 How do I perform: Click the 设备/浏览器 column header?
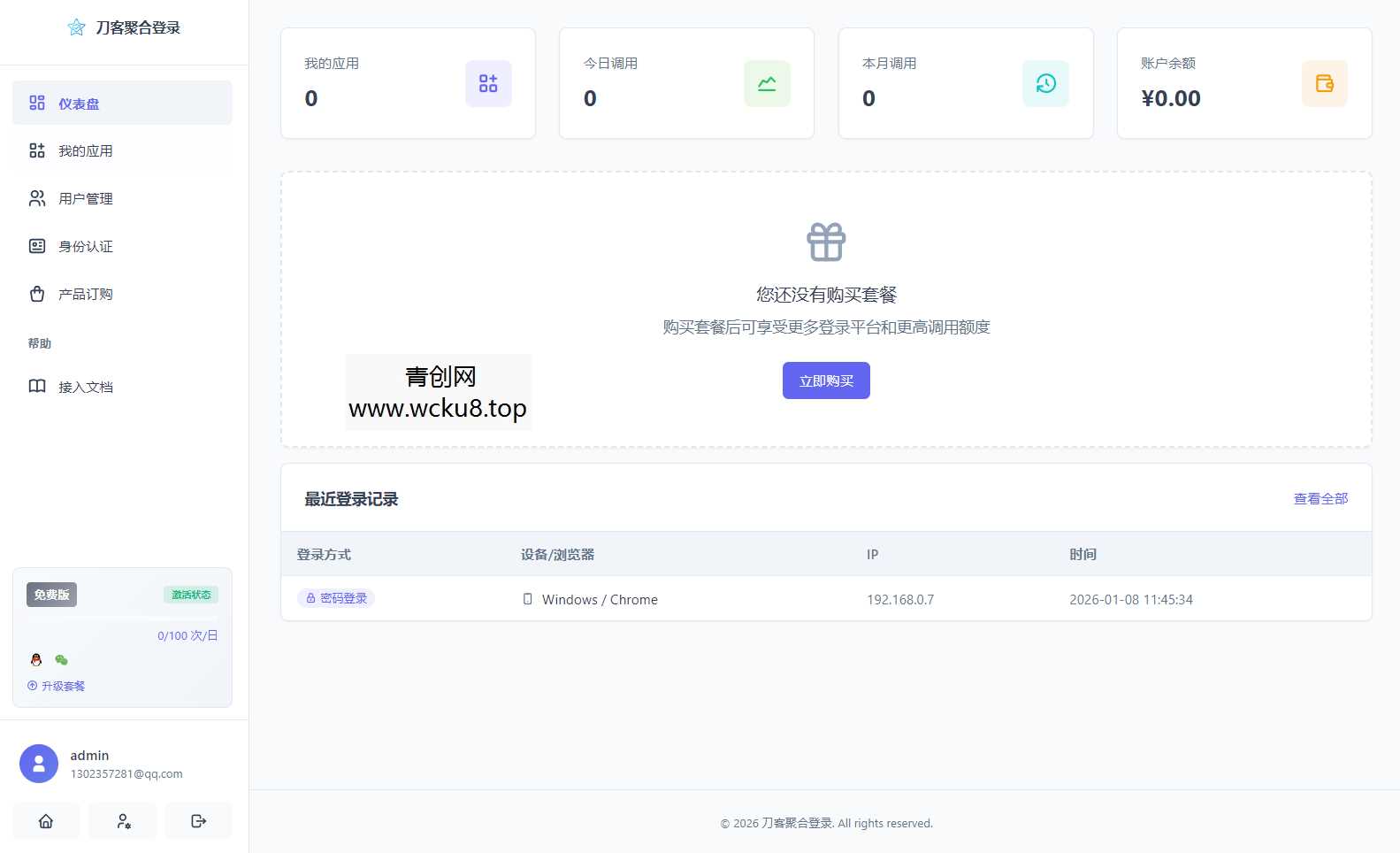click(x=557, y=554)
